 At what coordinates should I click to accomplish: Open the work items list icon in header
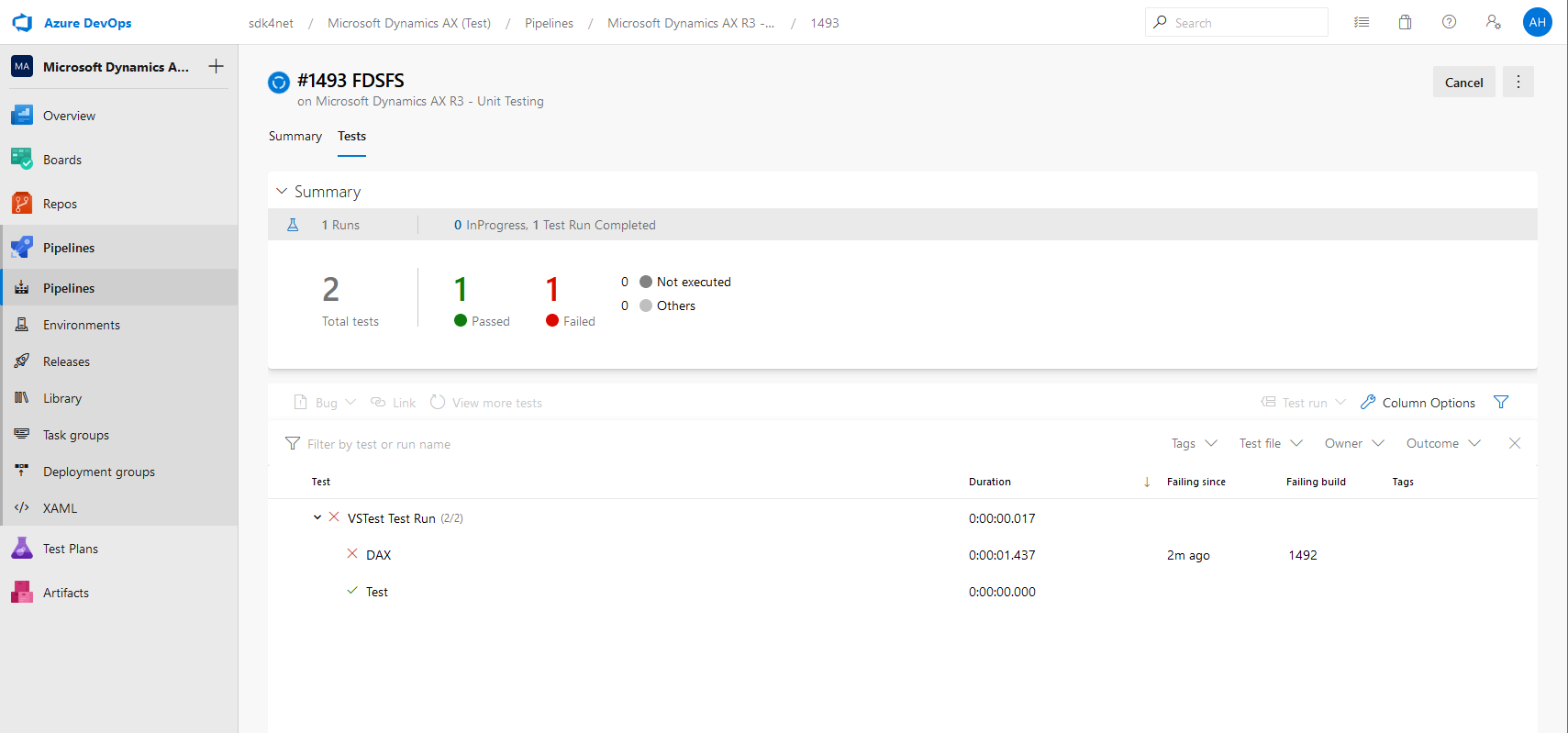click(x=1362, y=22)
